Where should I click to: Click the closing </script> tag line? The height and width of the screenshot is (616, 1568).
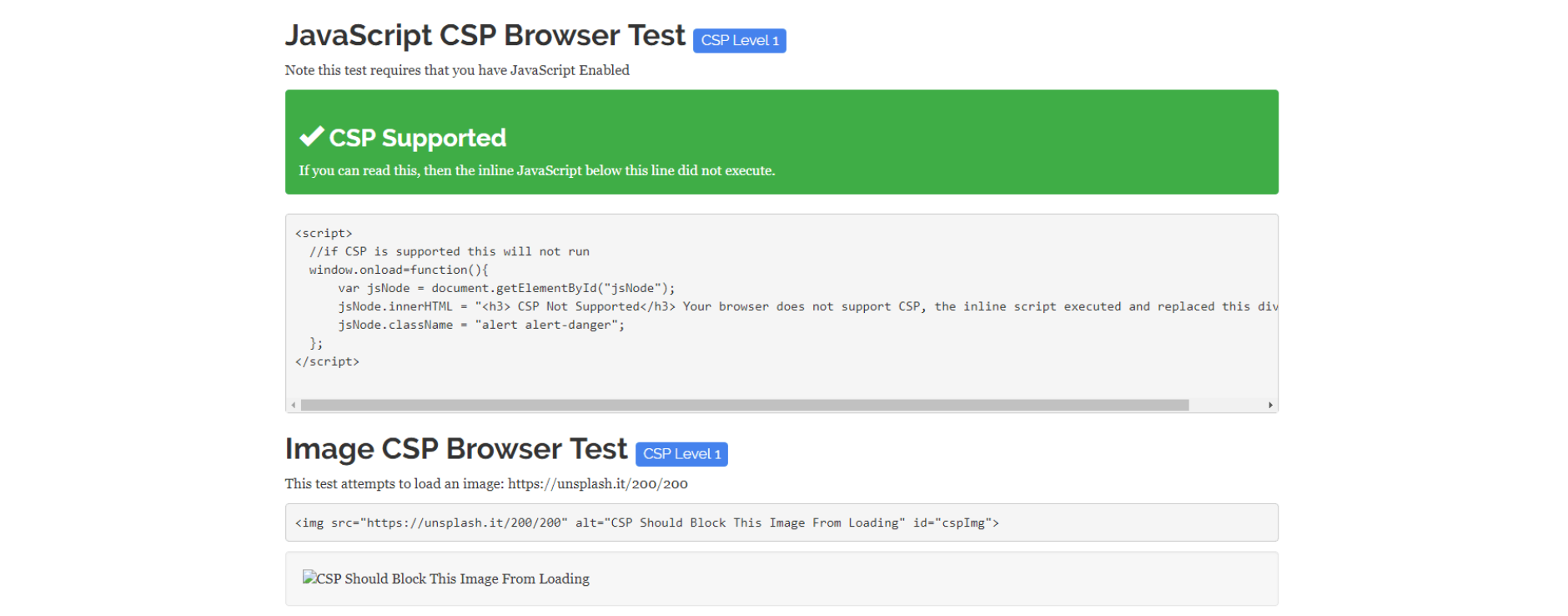tap(327, 361)
